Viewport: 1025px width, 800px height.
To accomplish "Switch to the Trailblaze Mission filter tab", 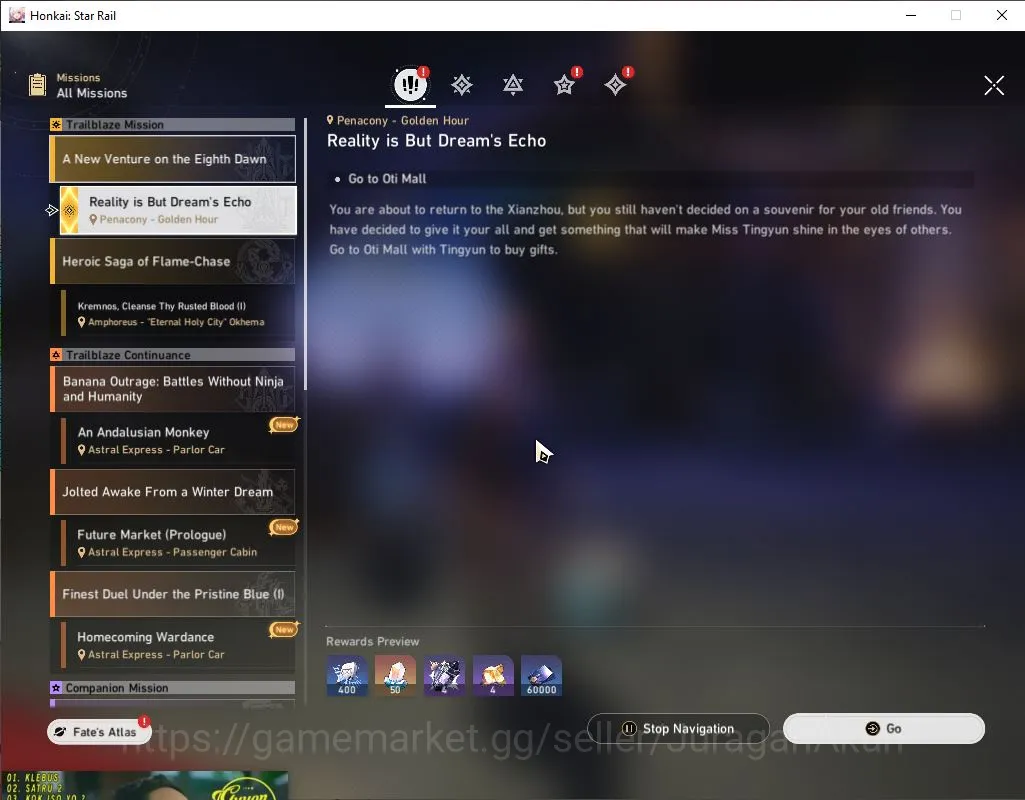I will tap(462, 85).
